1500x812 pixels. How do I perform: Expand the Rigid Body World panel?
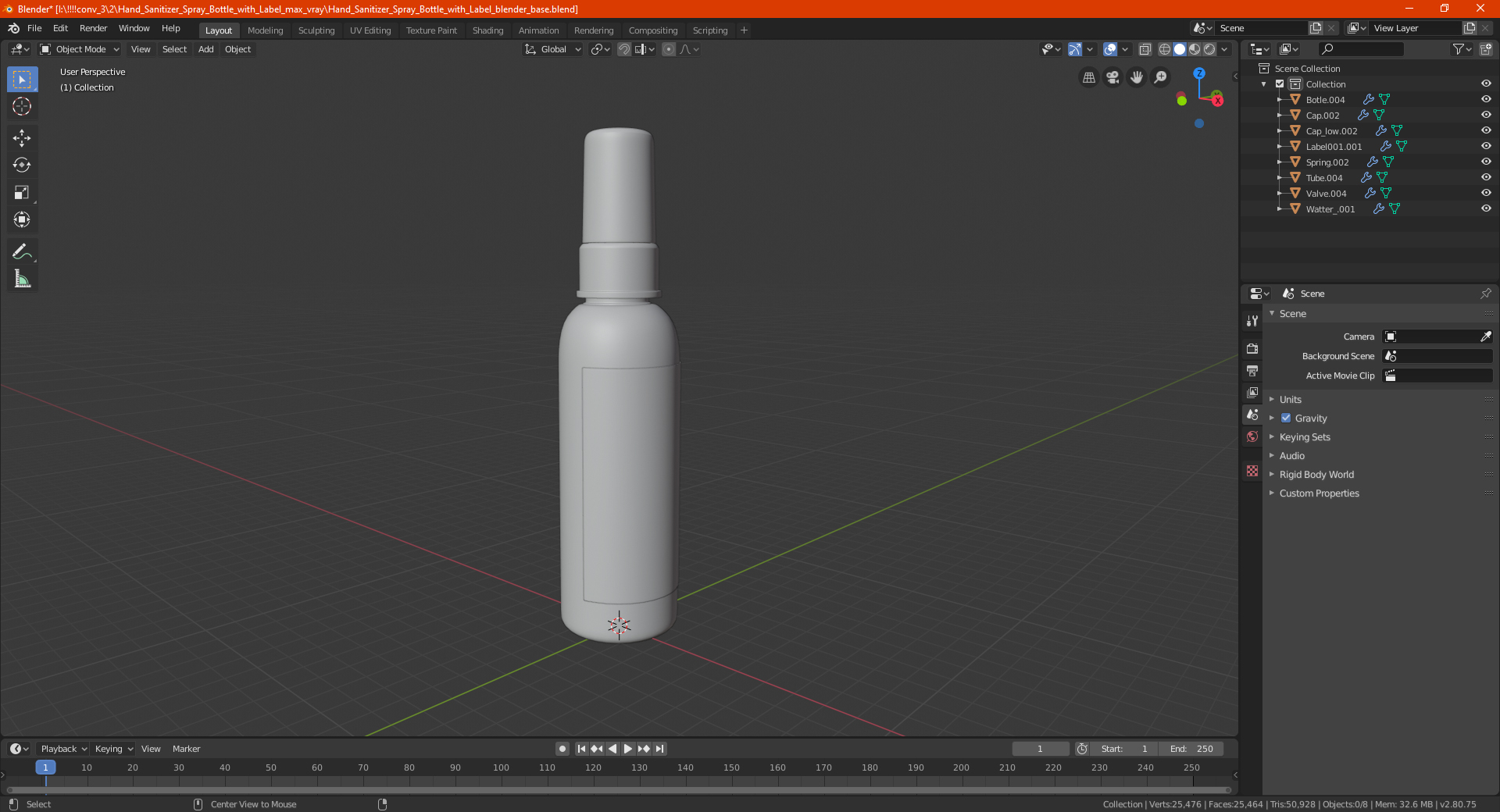[1316, 475]
